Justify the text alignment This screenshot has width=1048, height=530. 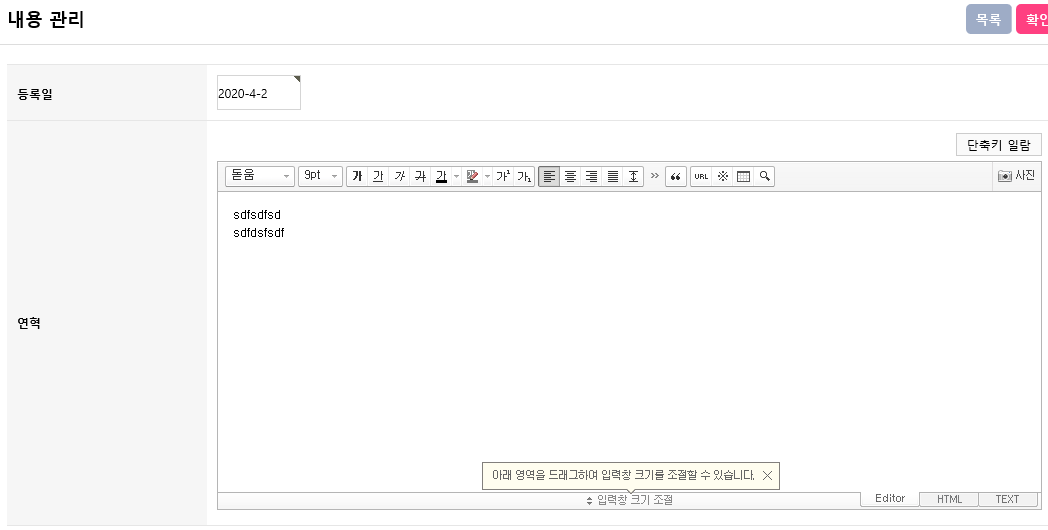612,176
